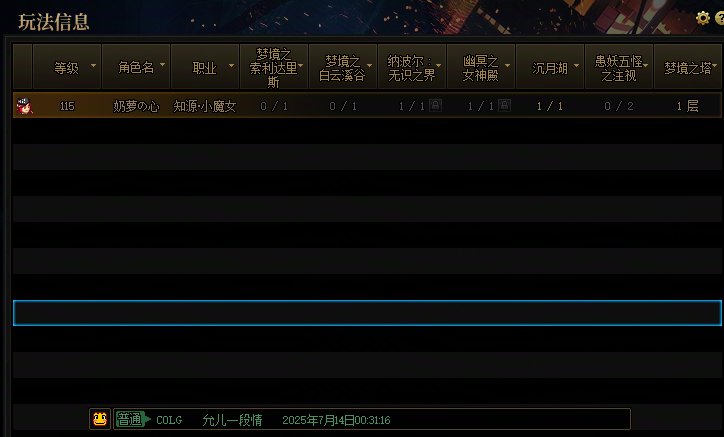
Task: Open the 角色名 column dropdown arrow
Action: 163,64
